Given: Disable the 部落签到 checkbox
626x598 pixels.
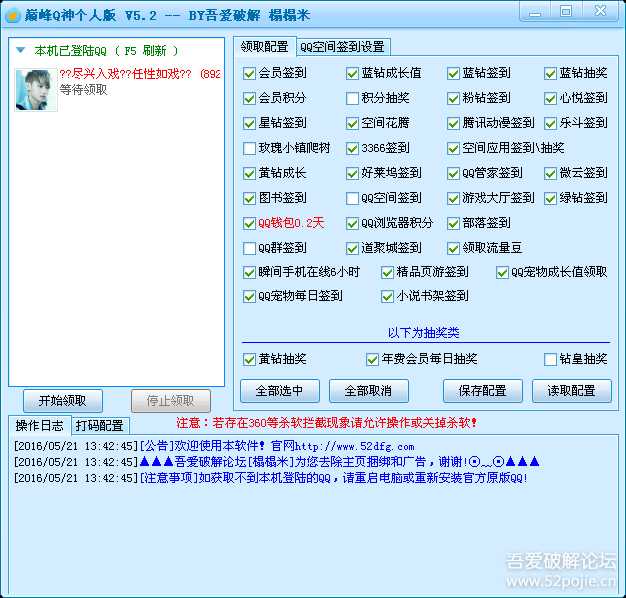Looking at the screenshot, I should coord(453,223).
